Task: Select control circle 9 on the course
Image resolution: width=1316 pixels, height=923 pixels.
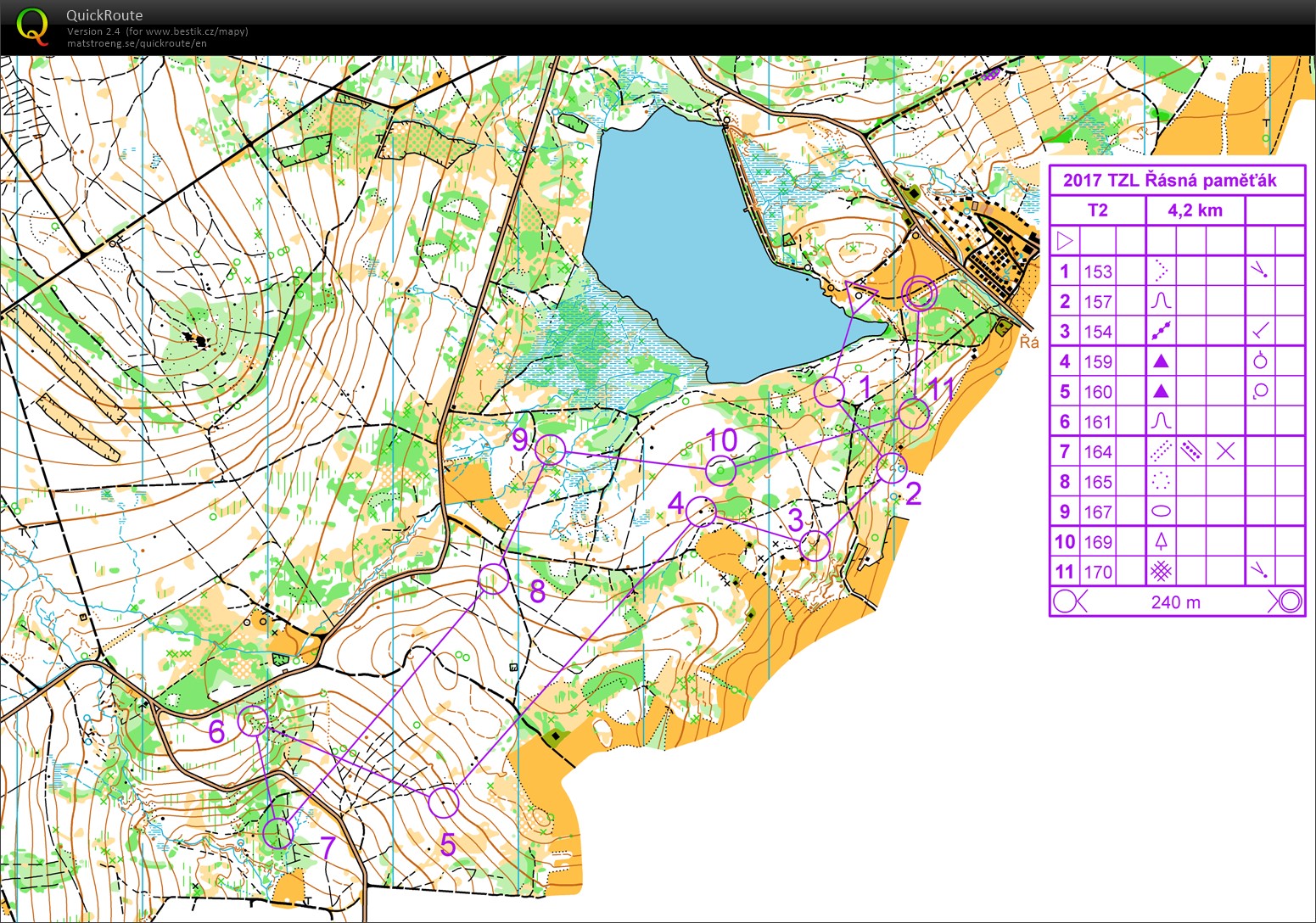Action: point(551,450)
